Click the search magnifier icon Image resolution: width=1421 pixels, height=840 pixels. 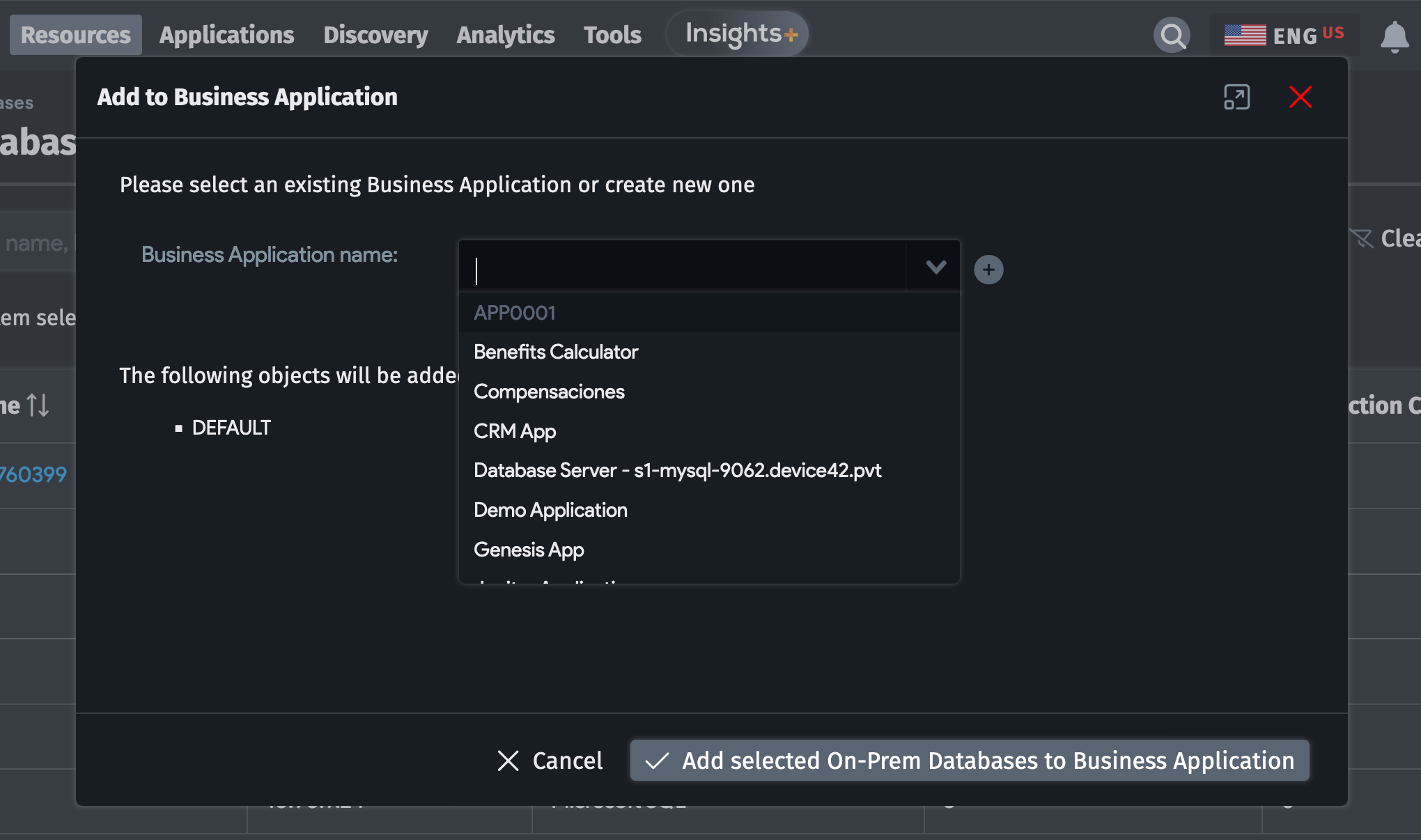pyautogui.click(x=1172, y=35)
